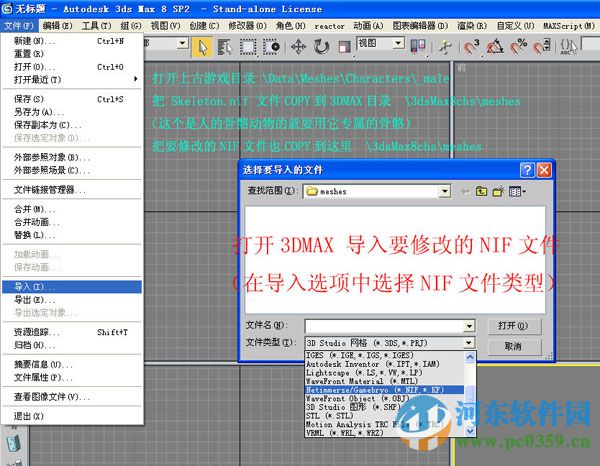600x466 pixels.
Task: Toggle the Percent Snap icon
Action: pos(518,47)
